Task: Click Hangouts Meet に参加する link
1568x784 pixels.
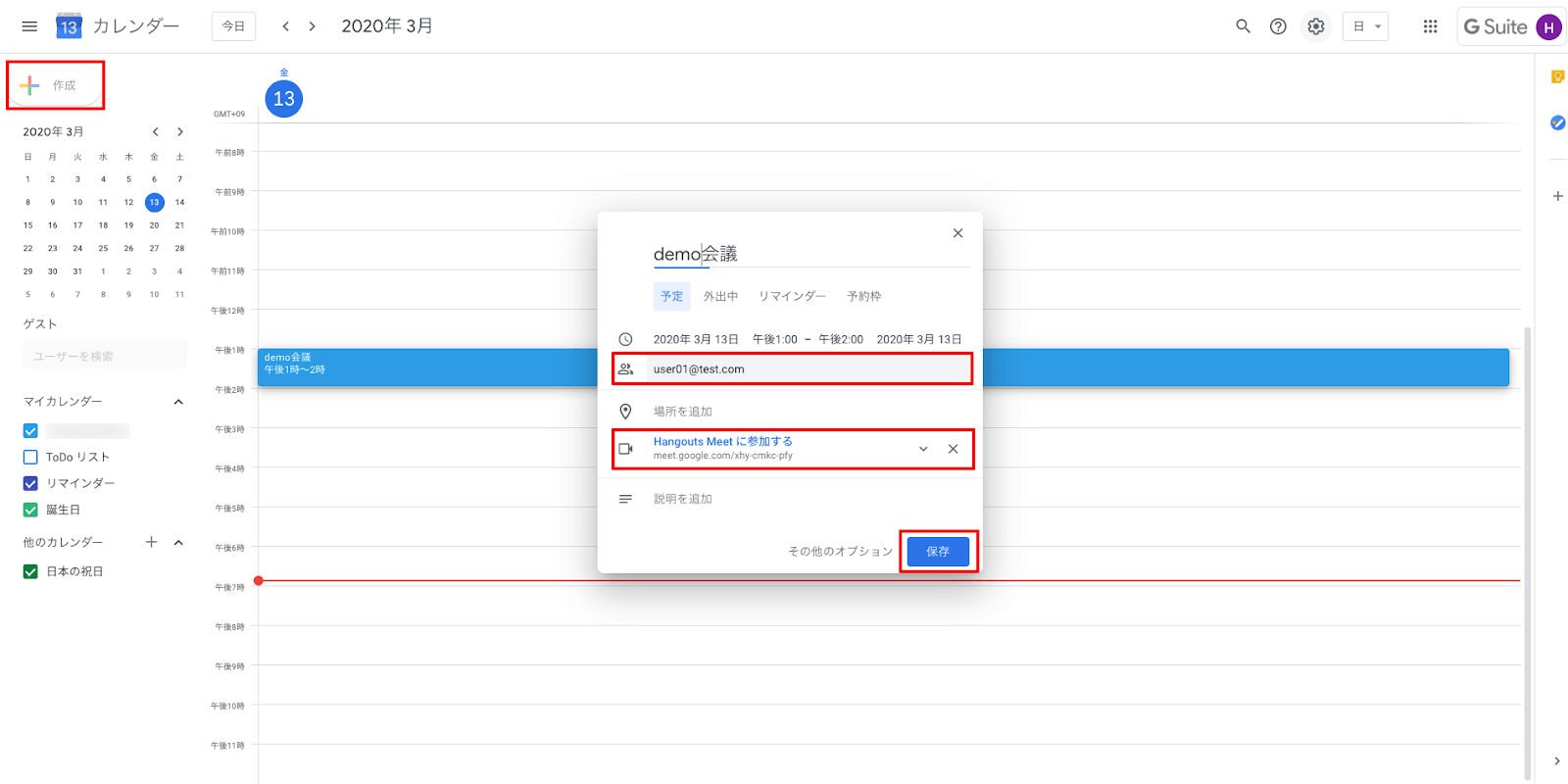Action: tap(723, 442)
